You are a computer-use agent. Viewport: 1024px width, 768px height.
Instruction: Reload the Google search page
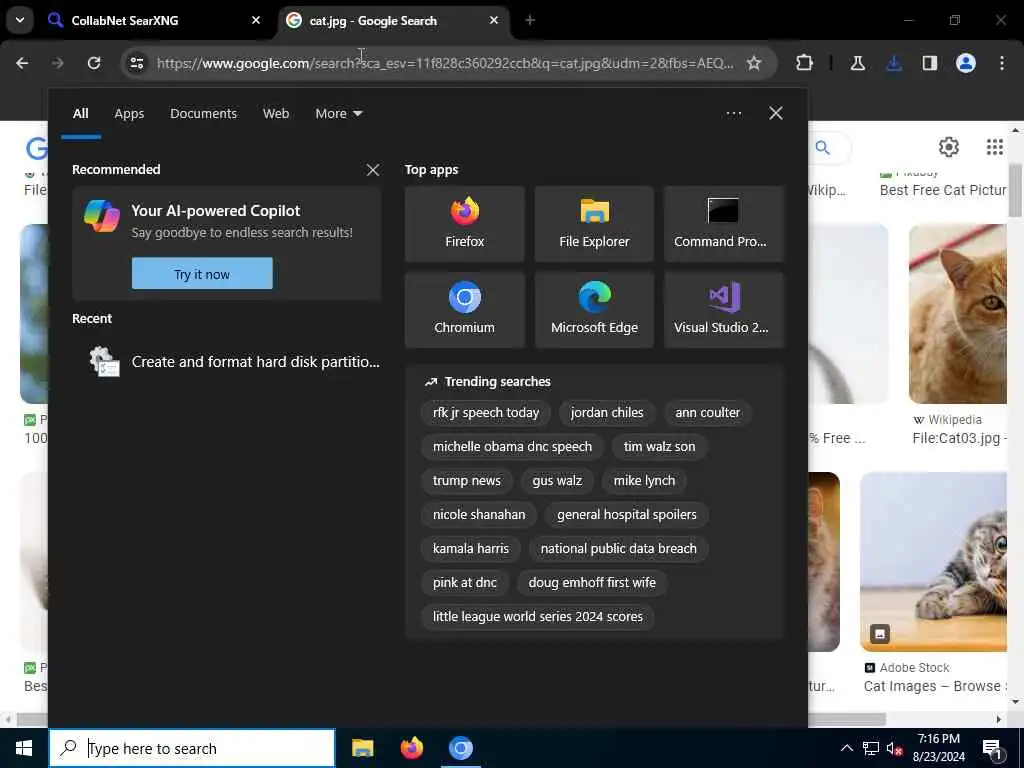pos(94,63)
